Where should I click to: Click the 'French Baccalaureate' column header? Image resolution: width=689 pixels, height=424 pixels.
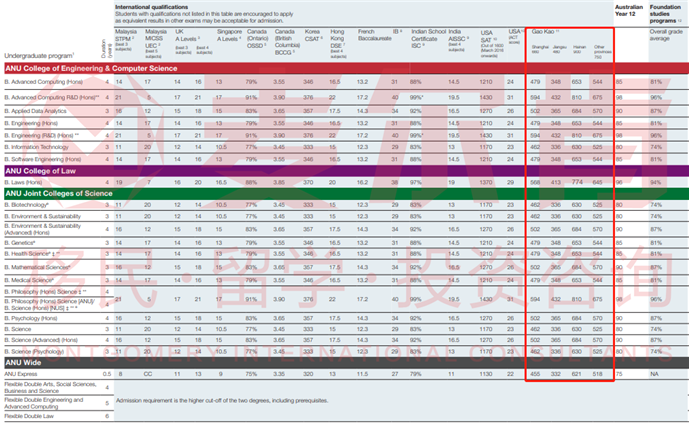coord(374,35)
